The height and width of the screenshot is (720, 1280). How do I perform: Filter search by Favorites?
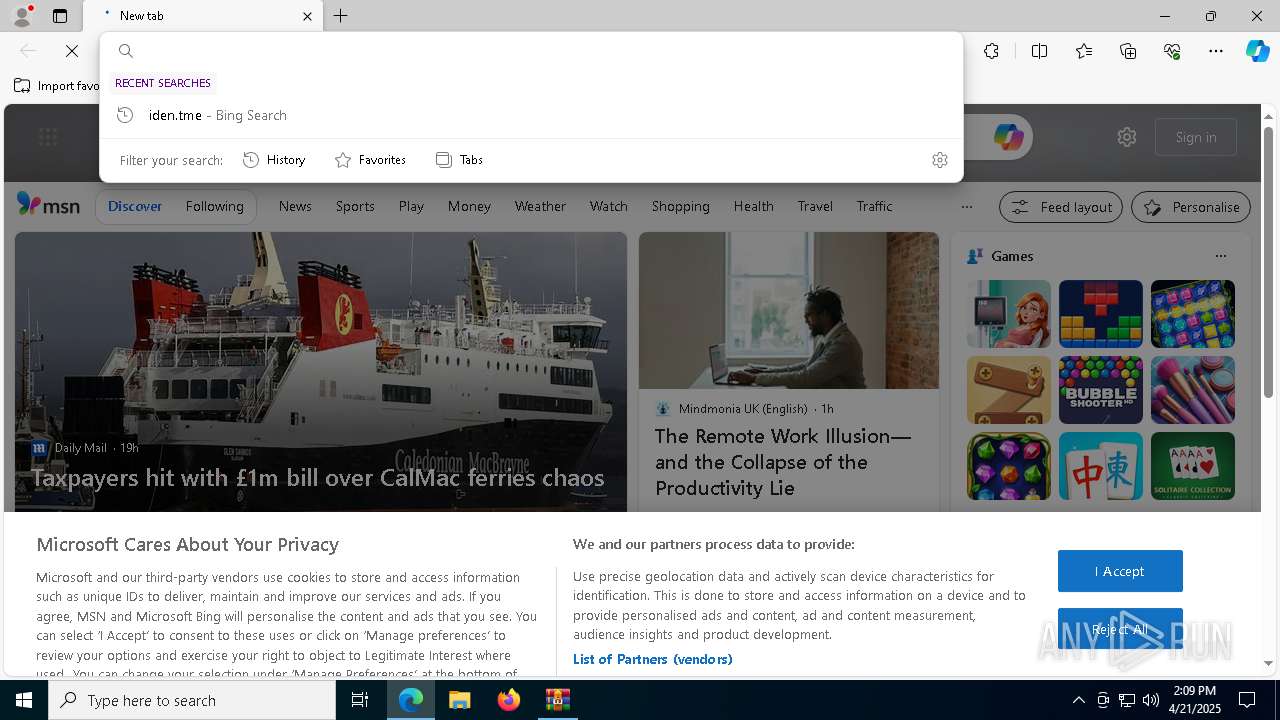[x=370, y=160]
